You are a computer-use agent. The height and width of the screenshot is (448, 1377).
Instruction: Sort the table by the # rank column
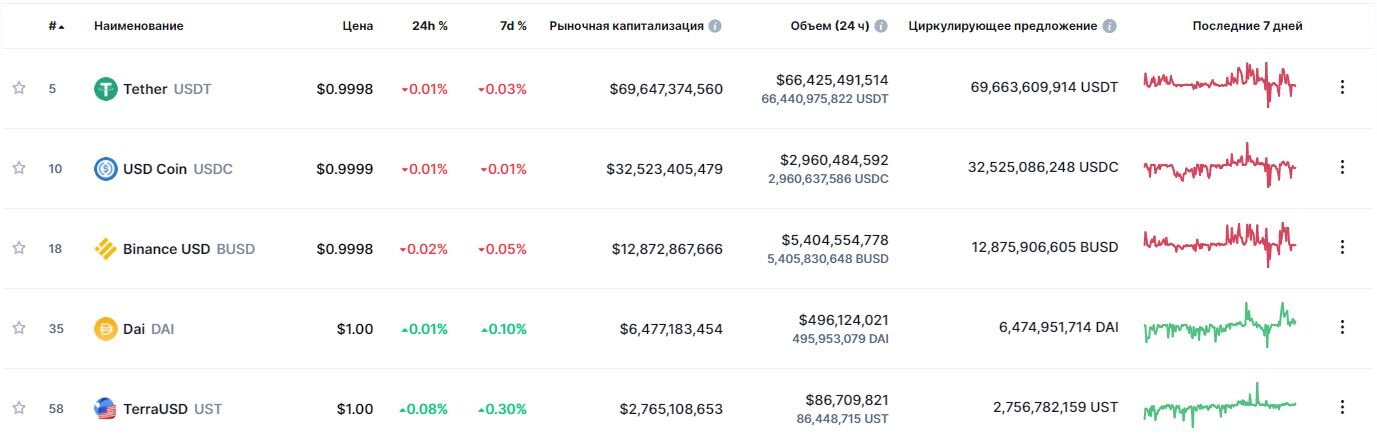(x=57, y=26)
